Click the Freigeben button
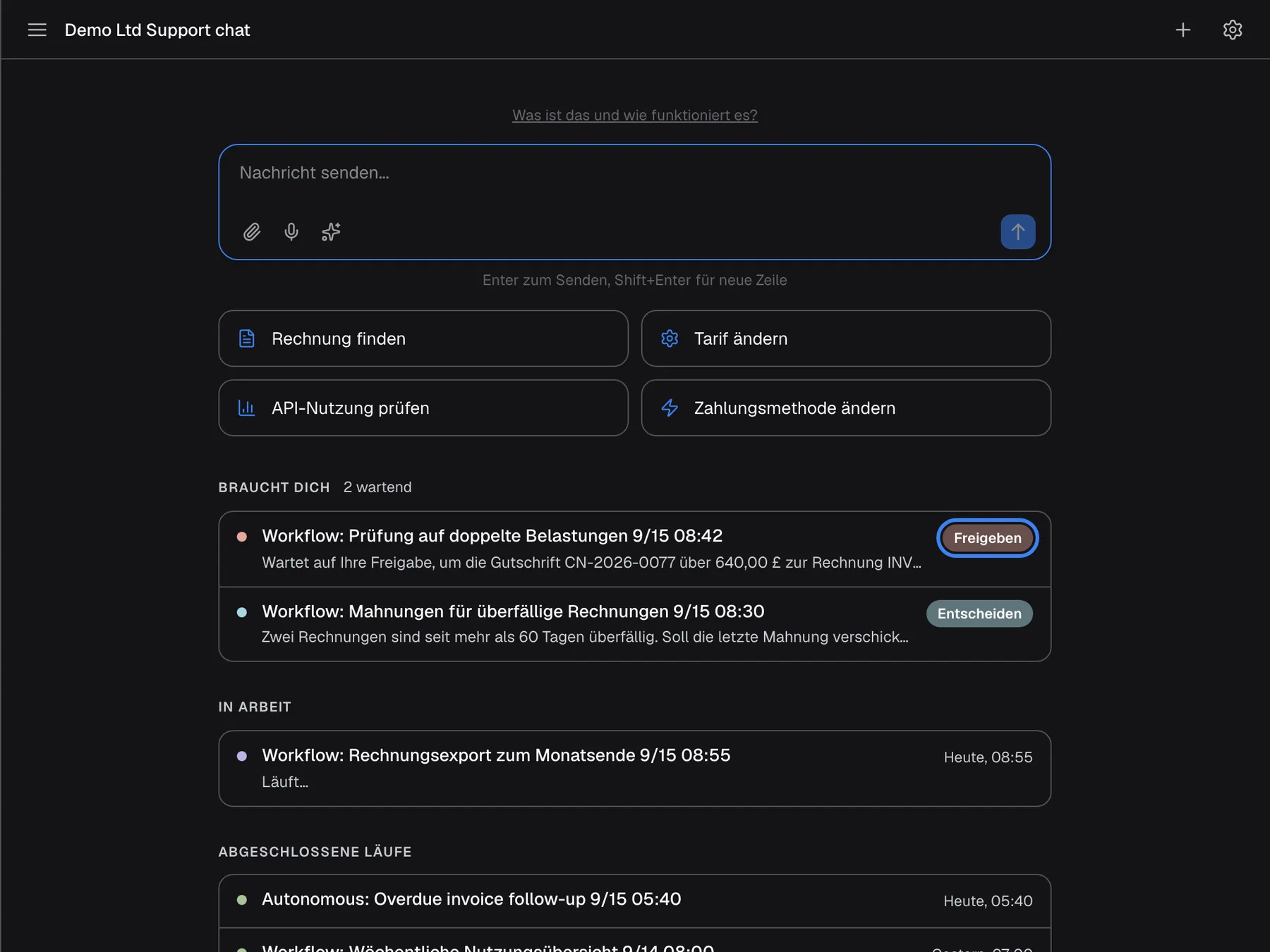1270x952 pixels. click(x=987, y=538)
